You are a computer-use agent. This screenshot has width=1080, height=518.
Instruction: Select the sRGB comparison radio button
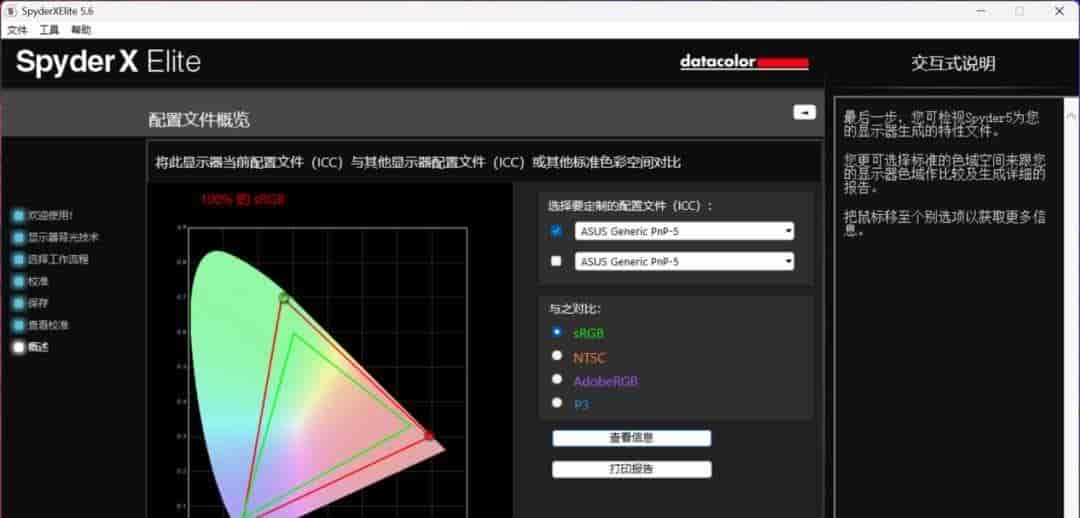point(557,332)
